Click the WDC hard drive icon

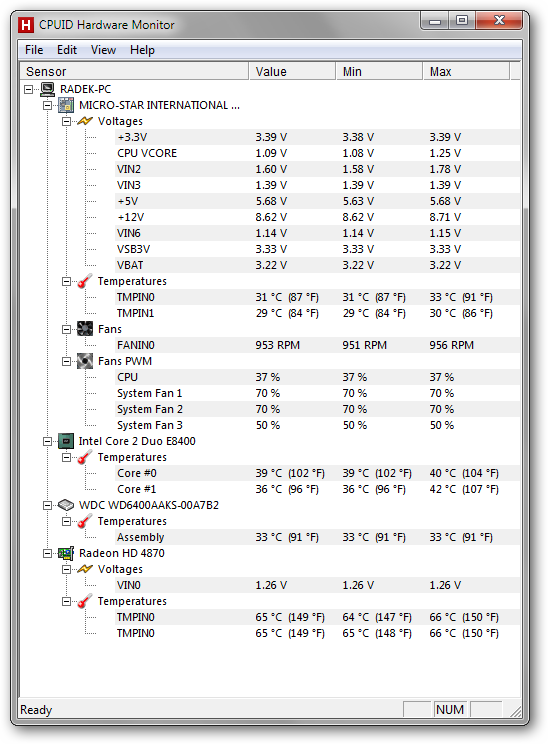pos(66,505)
